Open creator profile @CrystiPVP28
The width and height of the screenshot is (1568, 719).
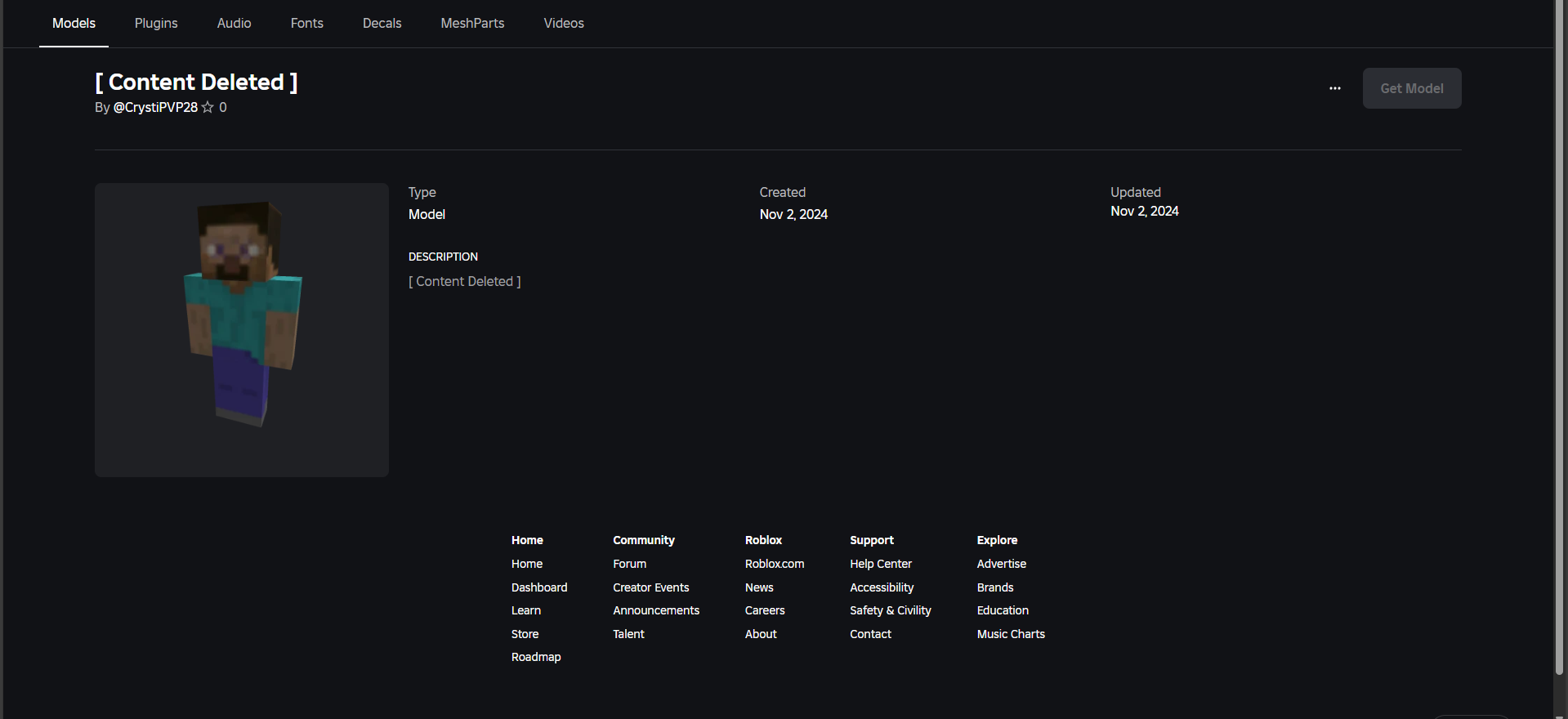tap(155, 107)
